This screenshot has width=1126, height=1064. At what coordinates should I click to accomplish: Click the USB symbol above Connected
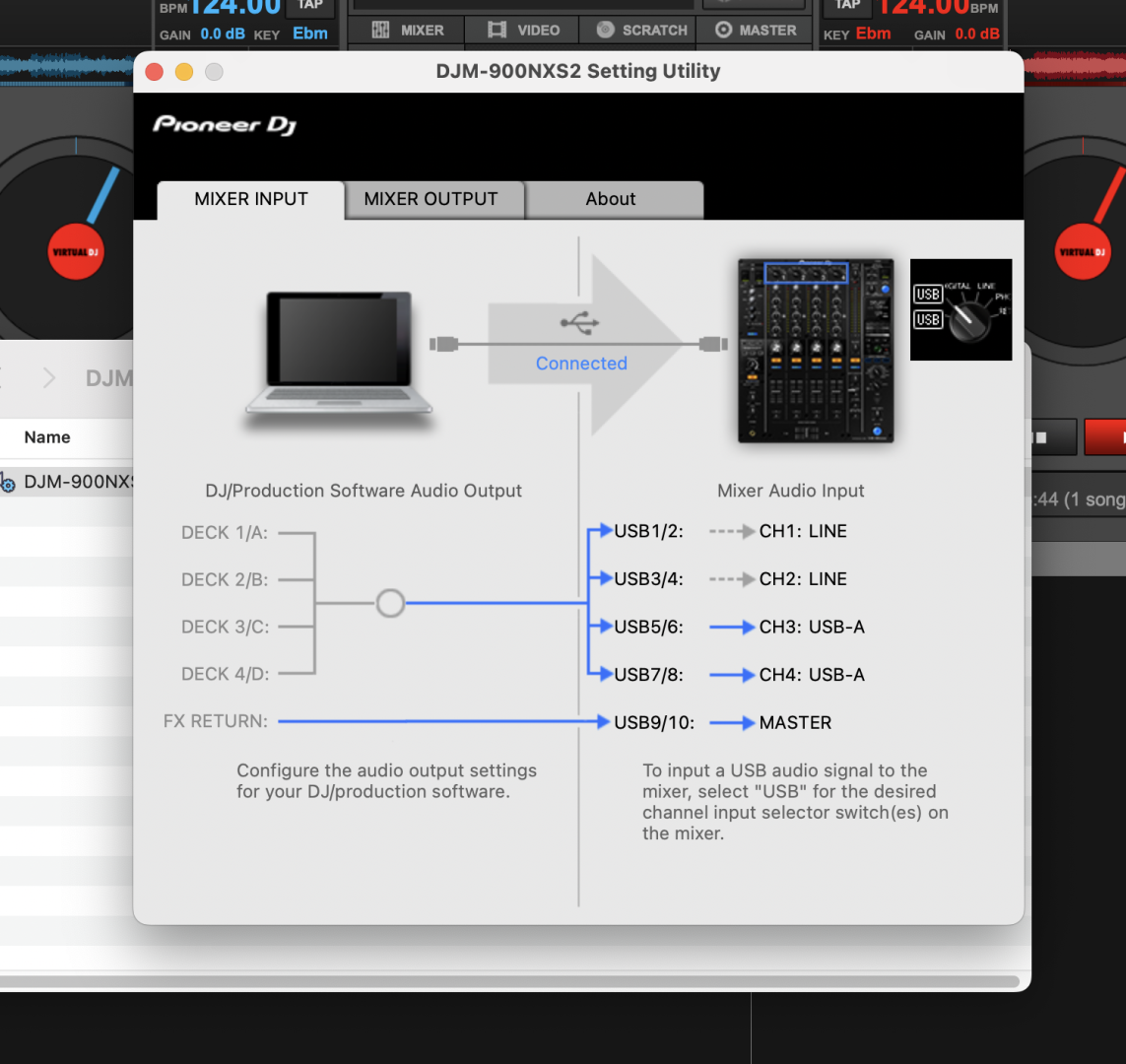click(579, 323)
